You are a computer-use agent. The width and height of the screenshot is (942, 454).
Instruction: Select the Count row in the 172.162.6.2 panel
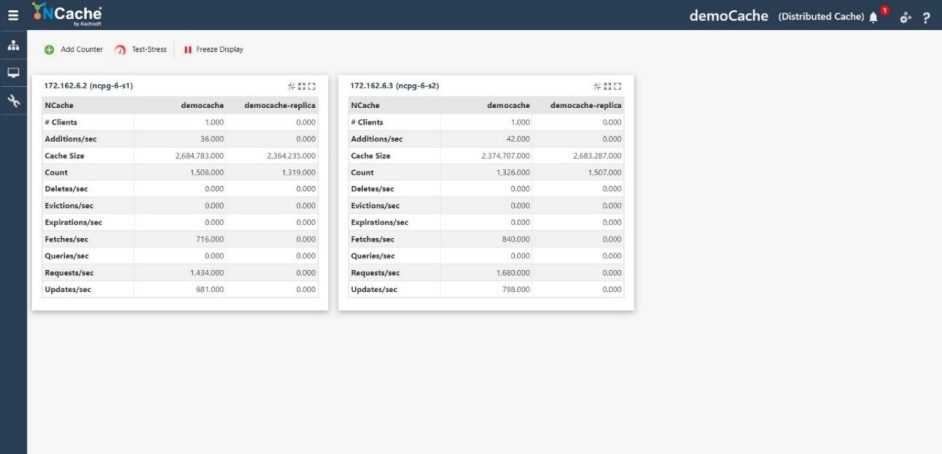coord(180,172)
